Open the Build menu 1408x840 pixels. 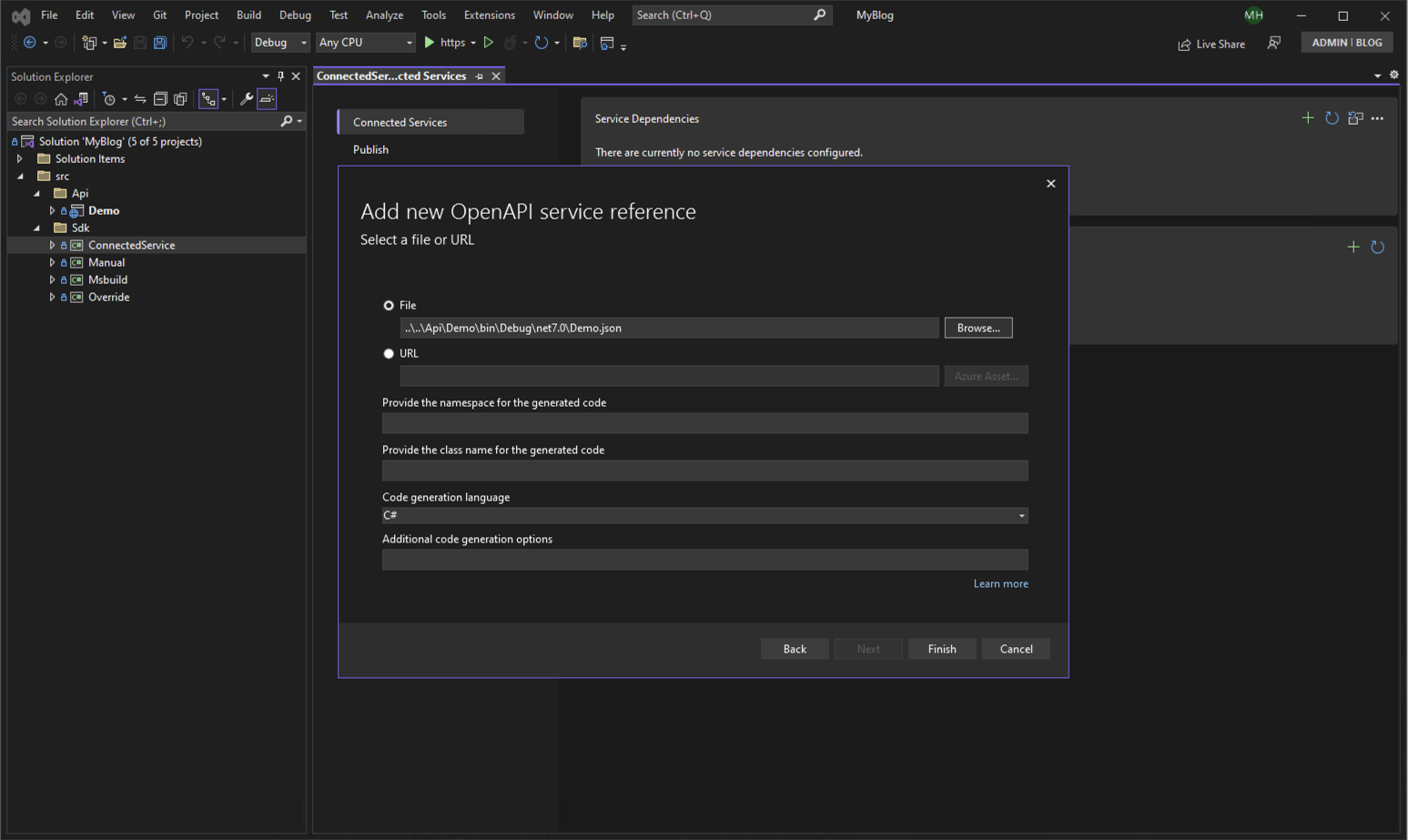coord(248,15)
